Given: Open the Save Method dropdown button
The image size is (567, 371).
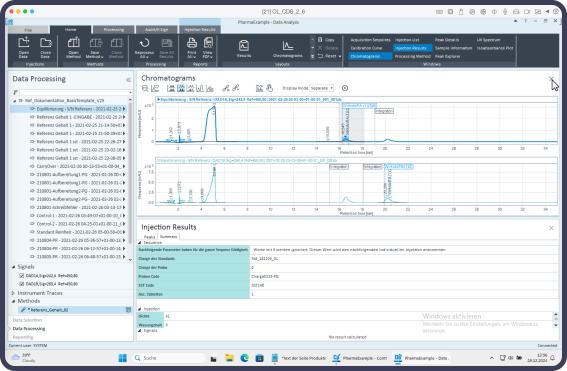Looking at the screenshot, I should 95,47.
